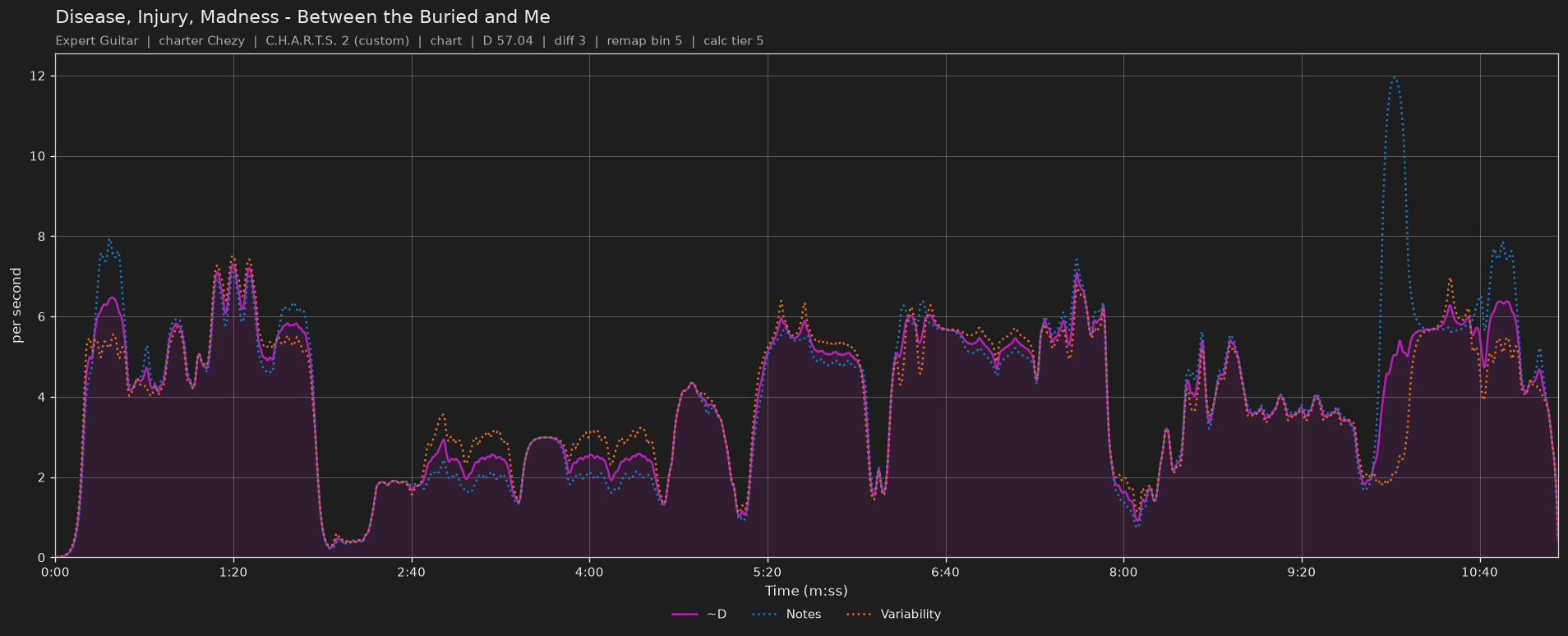Click the "Variability" legend entry

coord(894,615)
